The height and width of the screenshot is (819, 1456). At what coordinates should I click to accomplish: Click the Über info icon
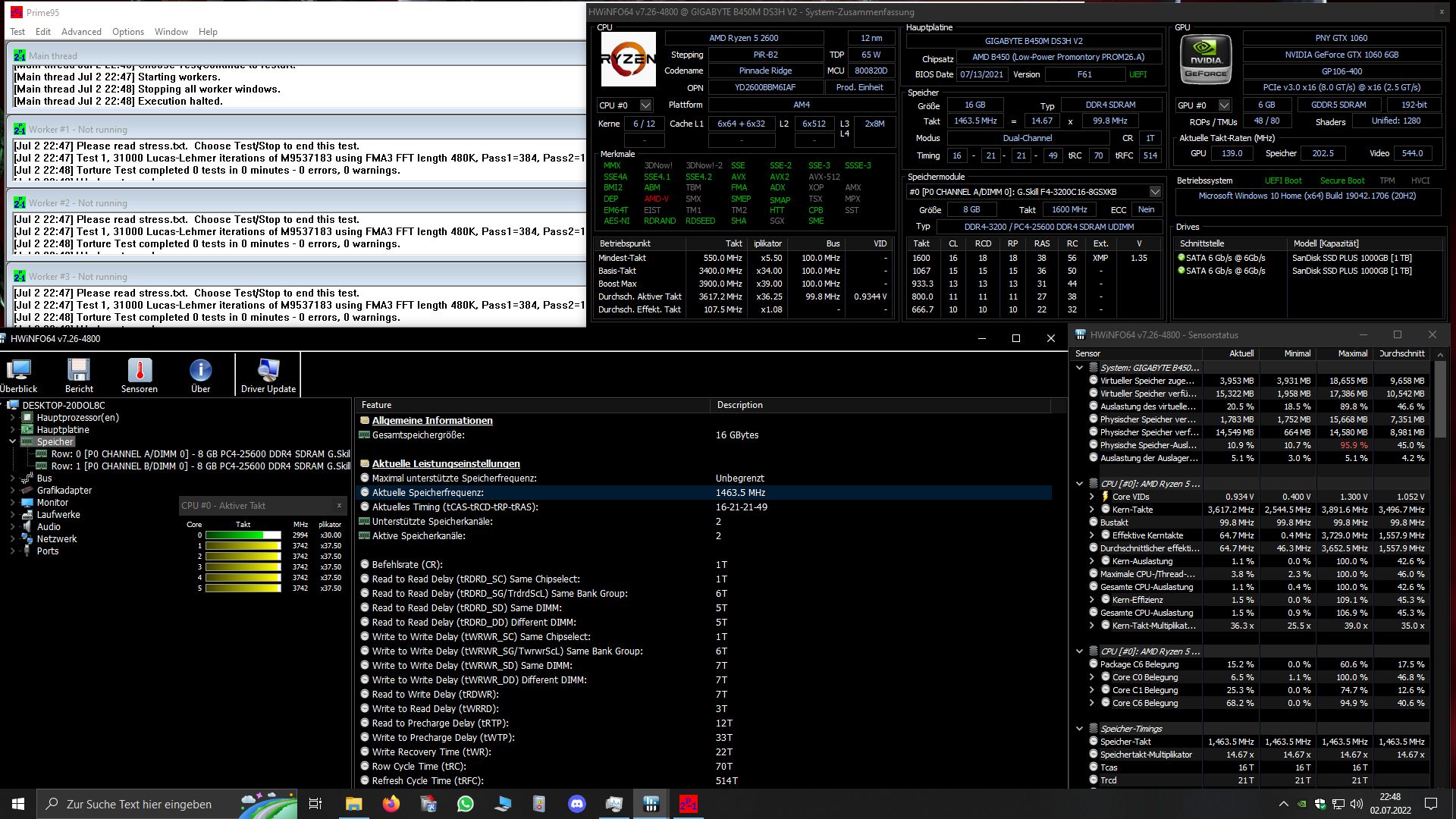200,375
